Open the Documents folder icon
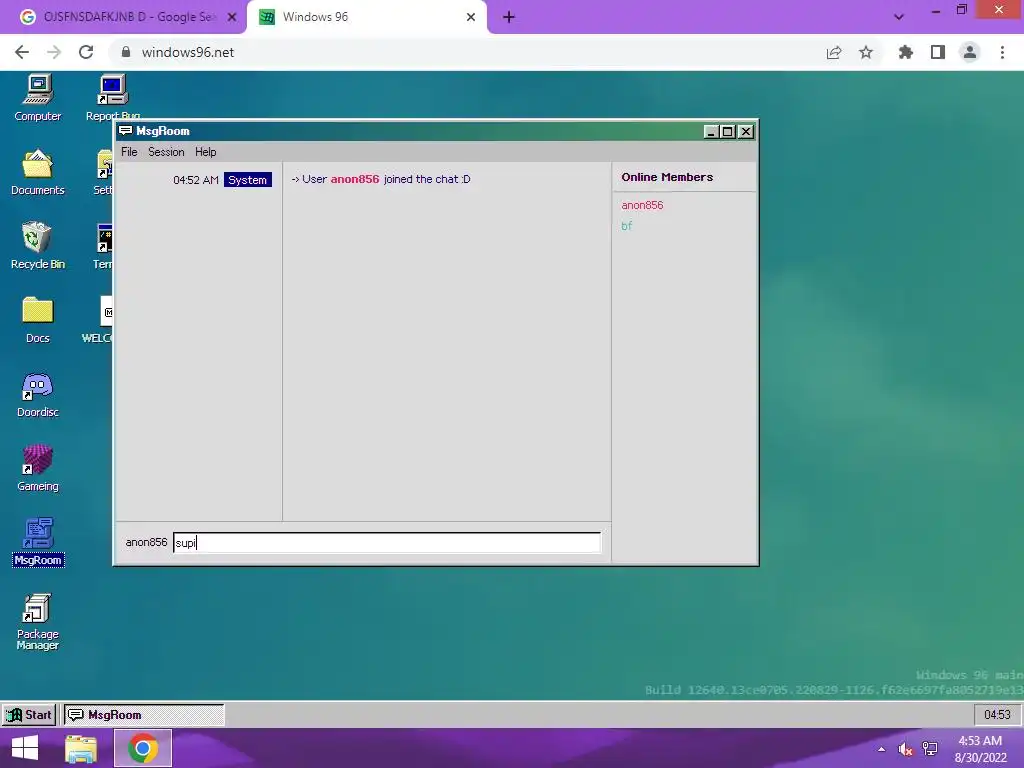Screen dimensions: 1024x768 38,172
